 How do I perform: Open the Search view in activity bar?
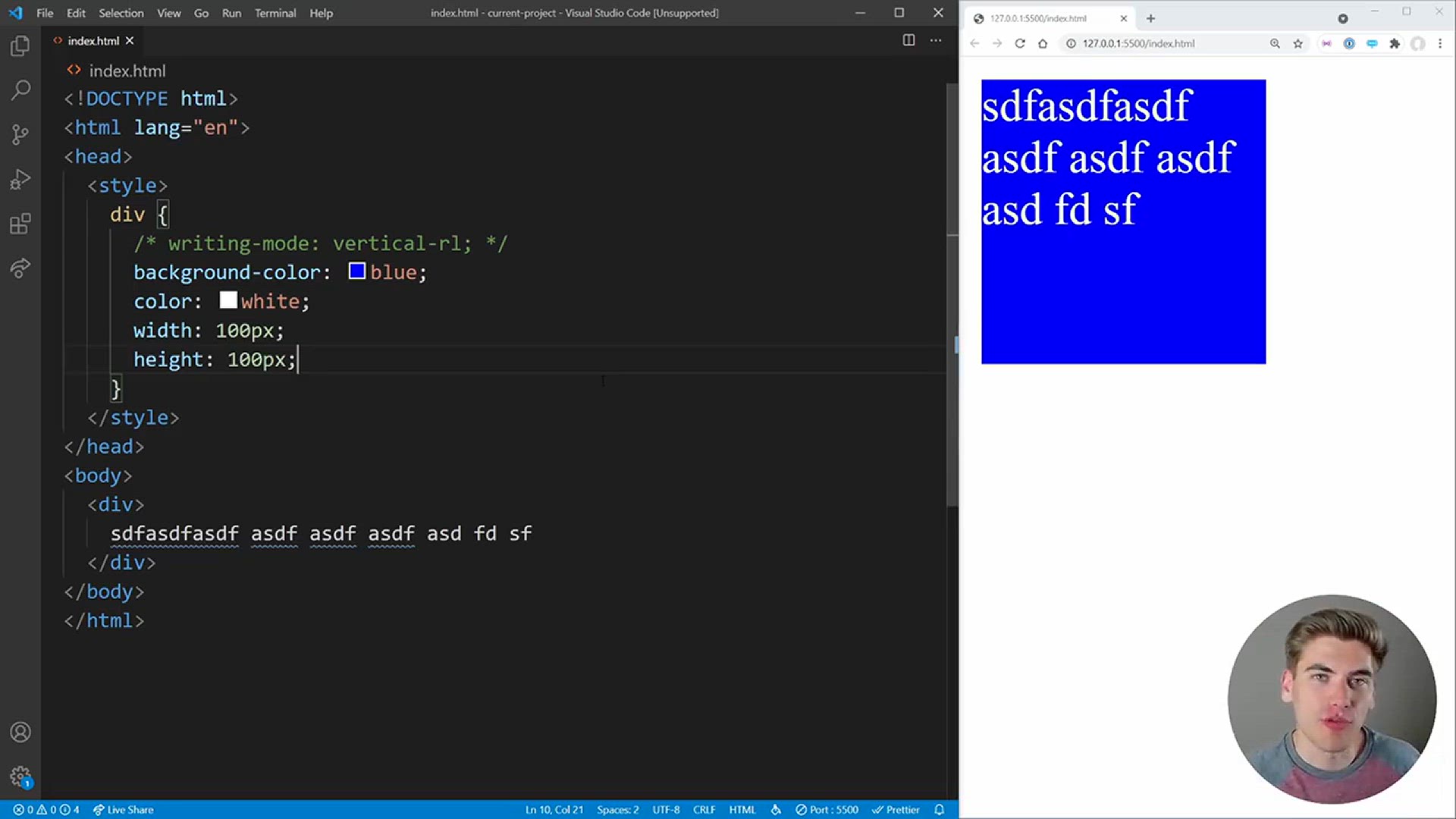click(x=20, y=90)
